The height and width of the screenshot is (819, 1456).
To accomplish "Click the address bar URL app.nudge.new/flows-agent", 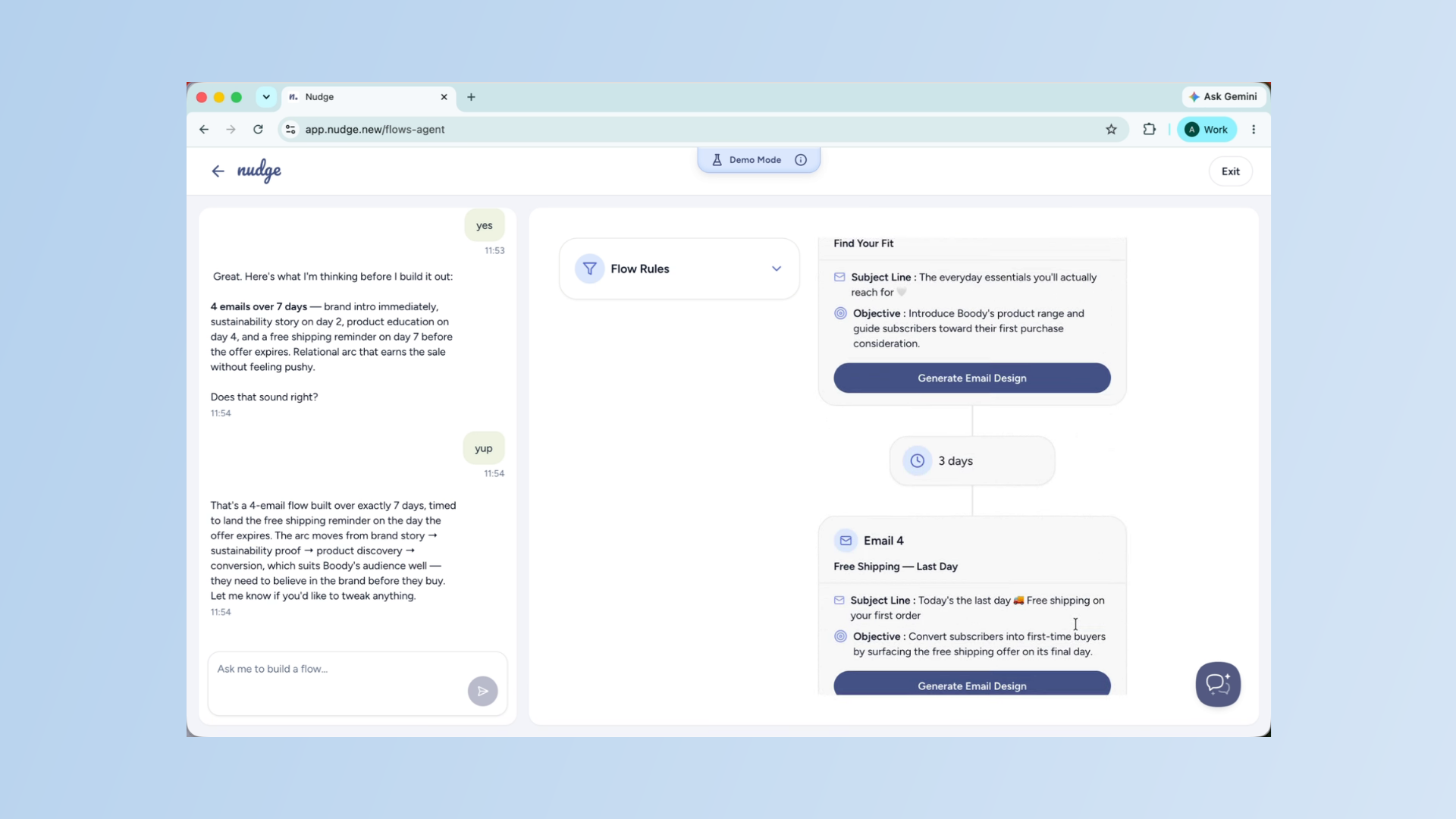I will tap(375, 130).
